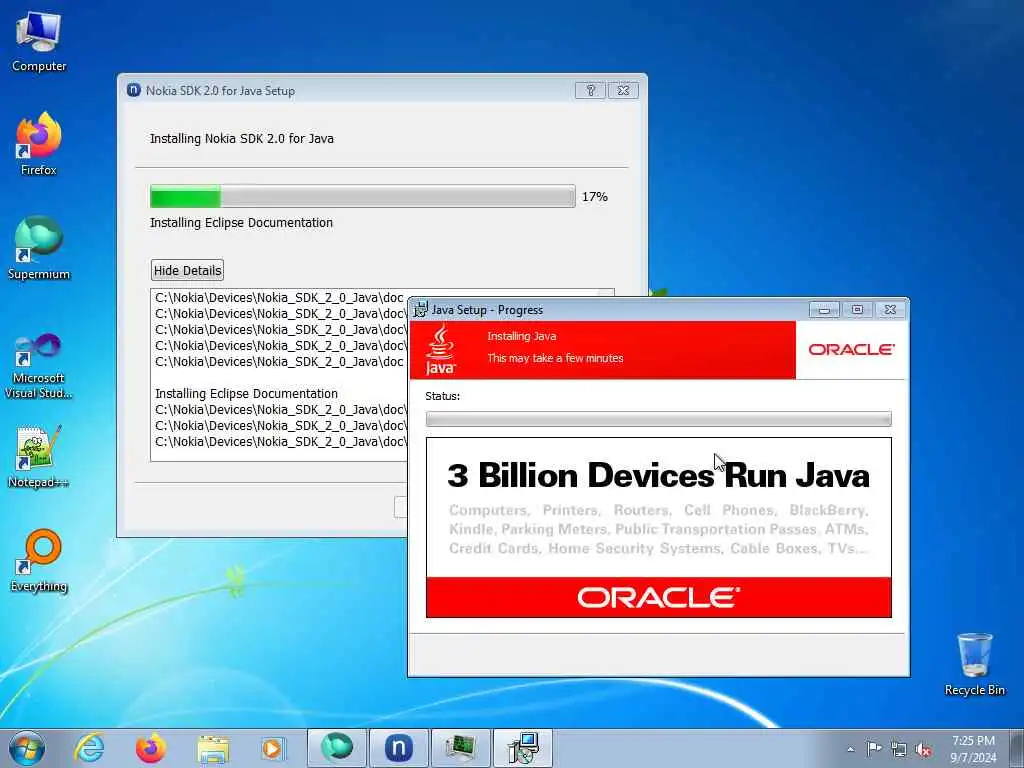1024x768 pixels.
Task: Click the Oracle logo in Java header
Action: [851, 349]
